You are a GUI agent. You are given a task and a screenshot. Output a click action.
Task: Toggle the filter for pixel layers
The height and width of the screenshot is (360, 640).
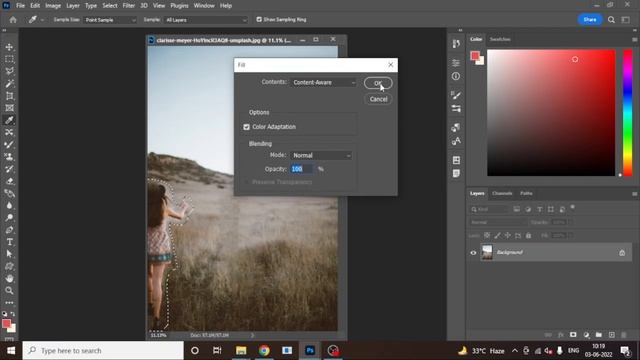pos(517,209)
